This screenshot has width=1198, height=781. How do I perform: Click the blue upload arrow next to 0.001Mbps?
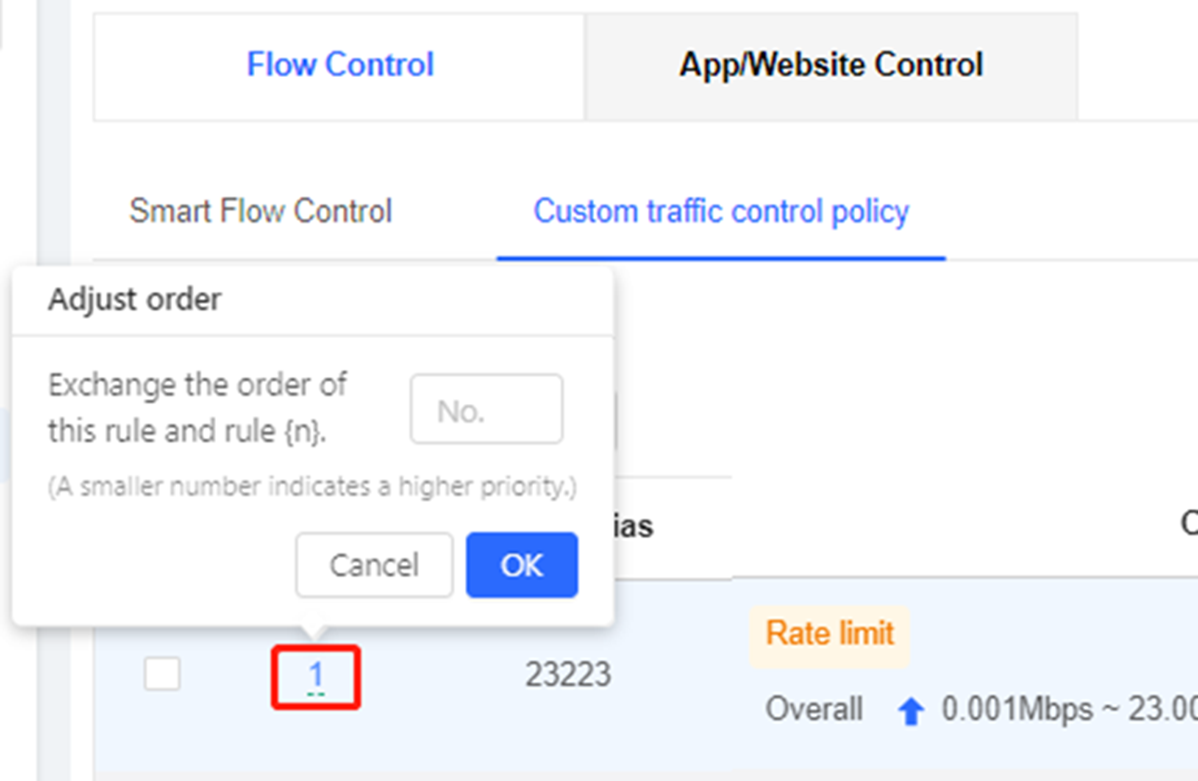909,709
